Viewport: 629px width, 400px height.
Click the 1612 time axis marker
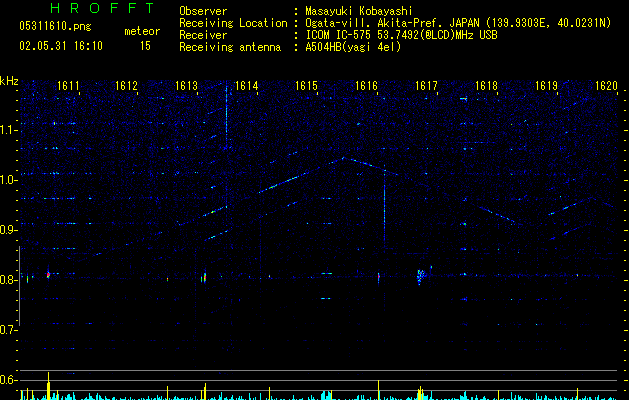[126, 86]
